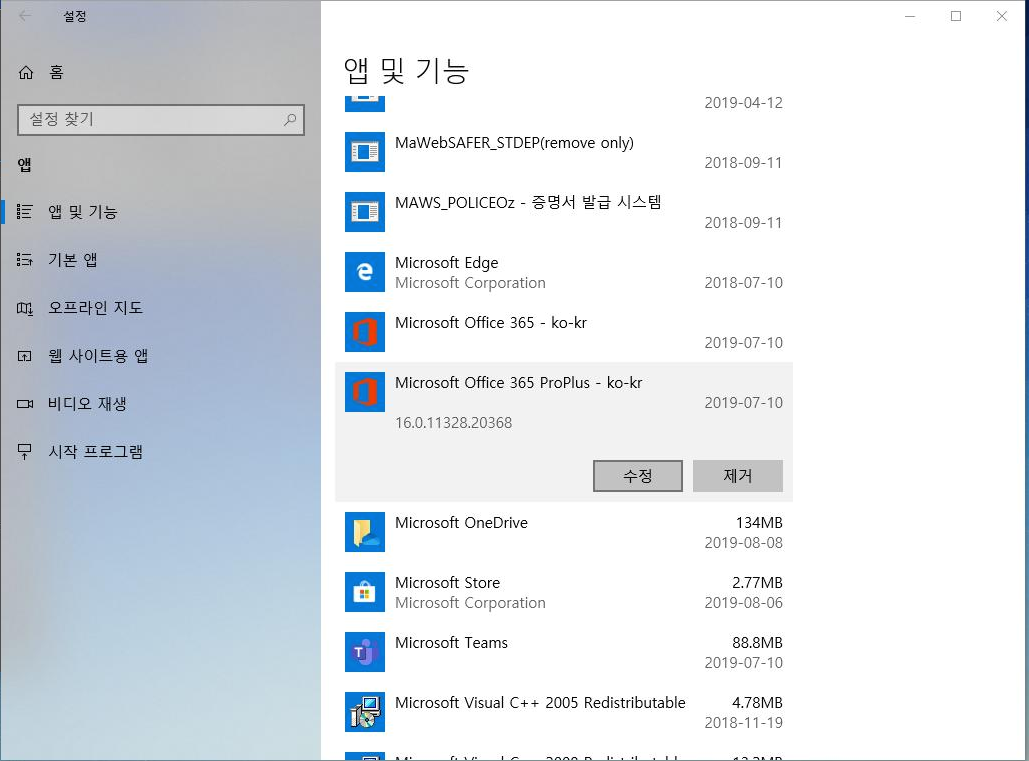Click the MAWS_POLICEOz app icon
The width and height of the screenshot is (1029, 761).
[x=365, y=211]
